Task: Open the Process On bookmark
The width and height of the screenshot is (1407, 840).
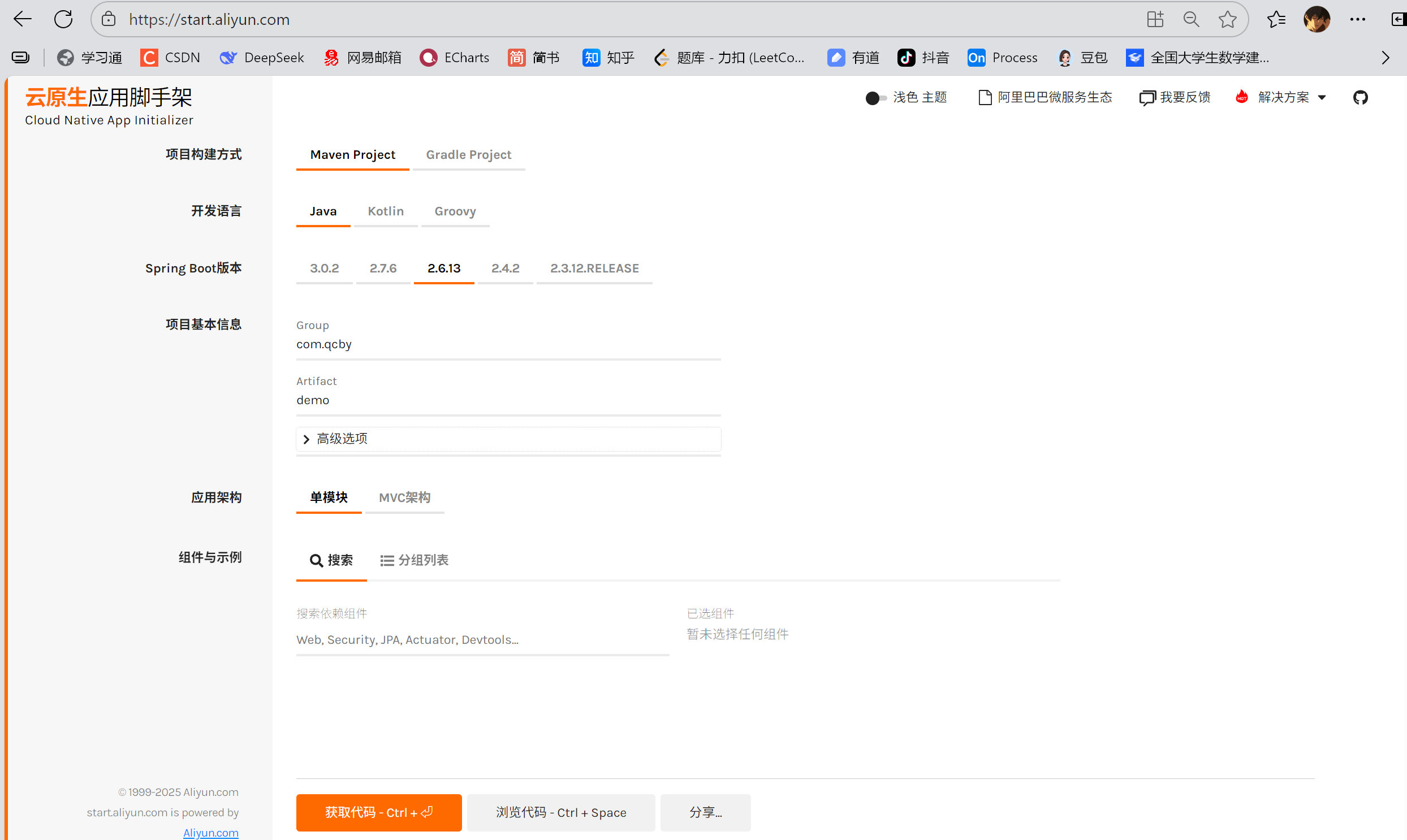Action: pyautogui.click(x=1003, y=58)
